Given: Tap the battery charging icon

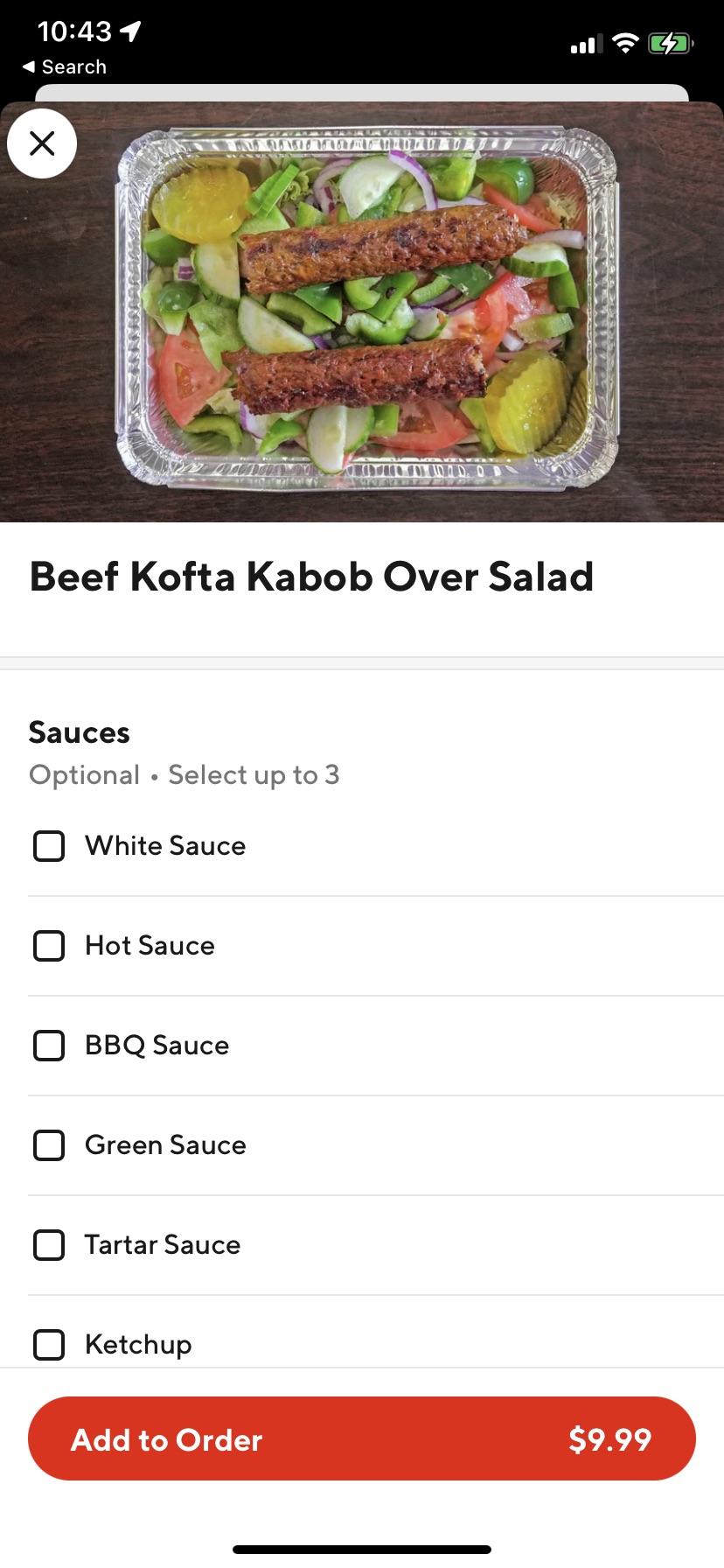Looking at the screenshot, I should pyautogui.click(x=670, y=43).
